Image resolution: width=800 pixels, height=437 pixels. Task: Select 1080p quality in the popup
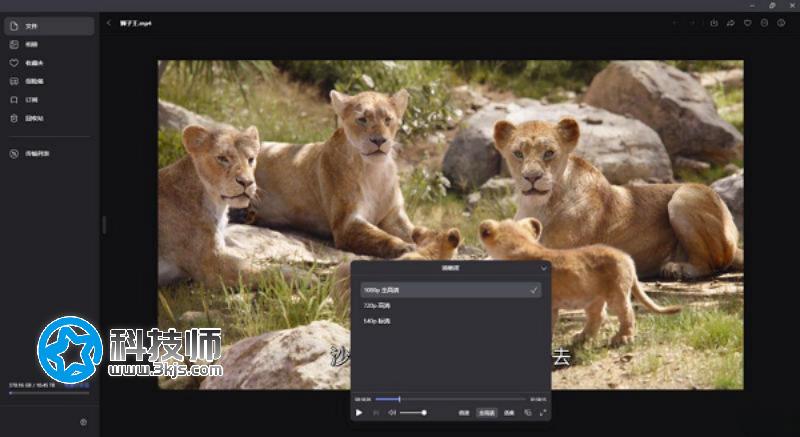(451, 290)
